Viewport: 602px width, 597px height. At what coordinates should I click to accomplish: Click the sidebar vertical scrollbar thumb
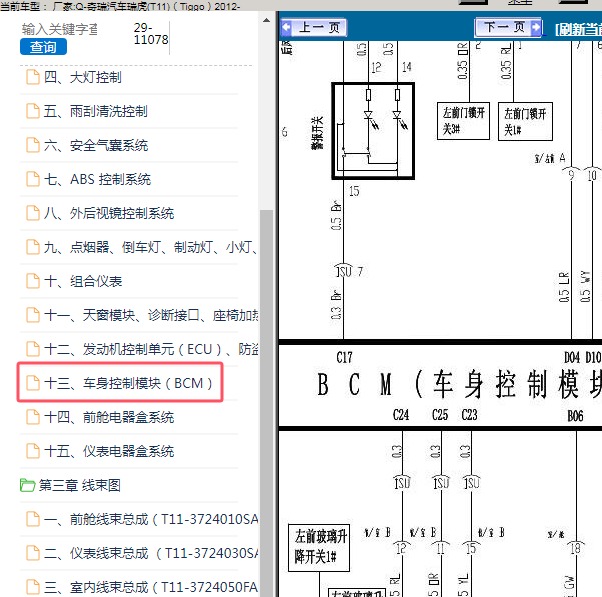[266, 403]
